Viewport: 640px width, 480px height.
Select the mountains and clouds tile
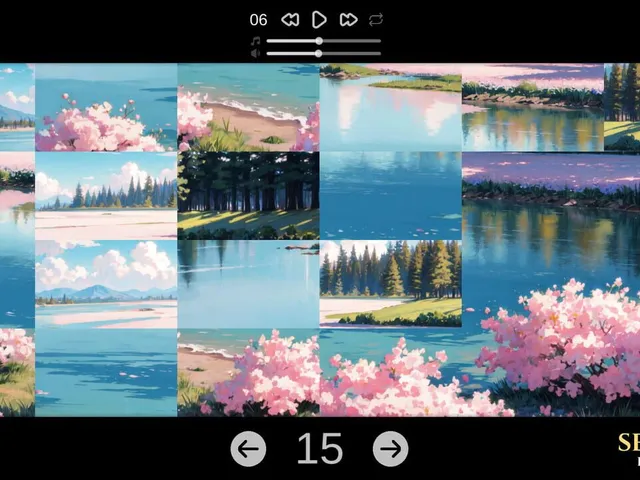tap(106, 284)
